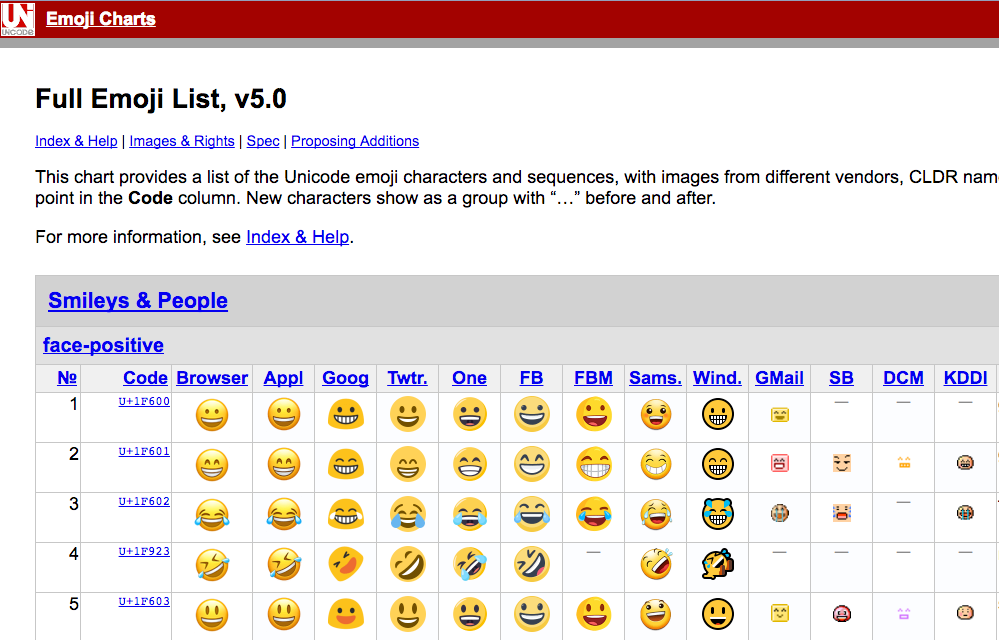999x640 pixels.
Task: Select Twitter's face with tears of joy emoji
Action: click(x=407, y=516)
